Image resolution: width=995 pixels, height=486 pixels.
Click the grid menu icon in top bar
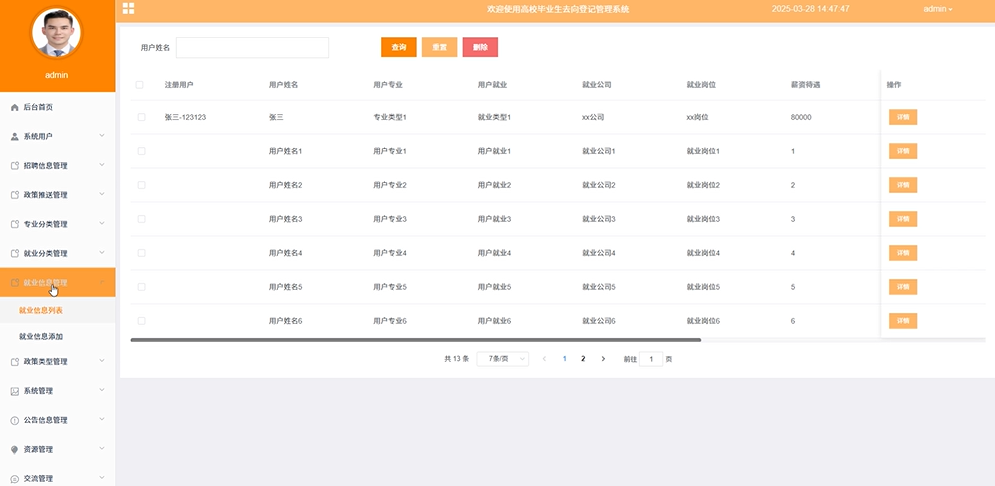click(128, 8)
